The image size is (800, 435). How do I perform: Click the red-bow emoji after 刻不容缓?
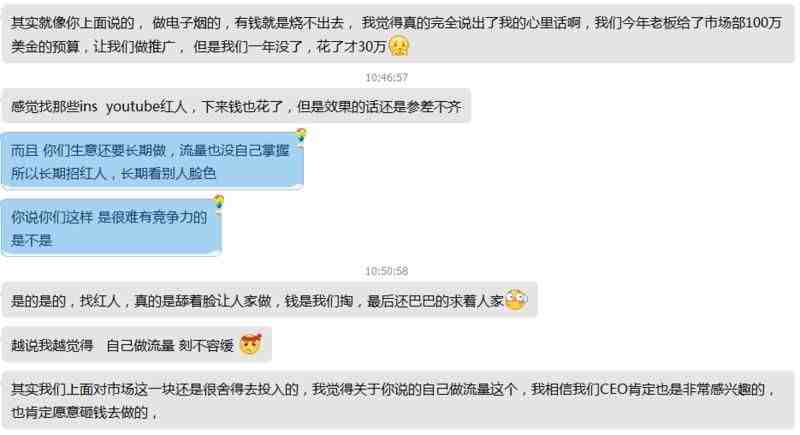coord(251,344)
